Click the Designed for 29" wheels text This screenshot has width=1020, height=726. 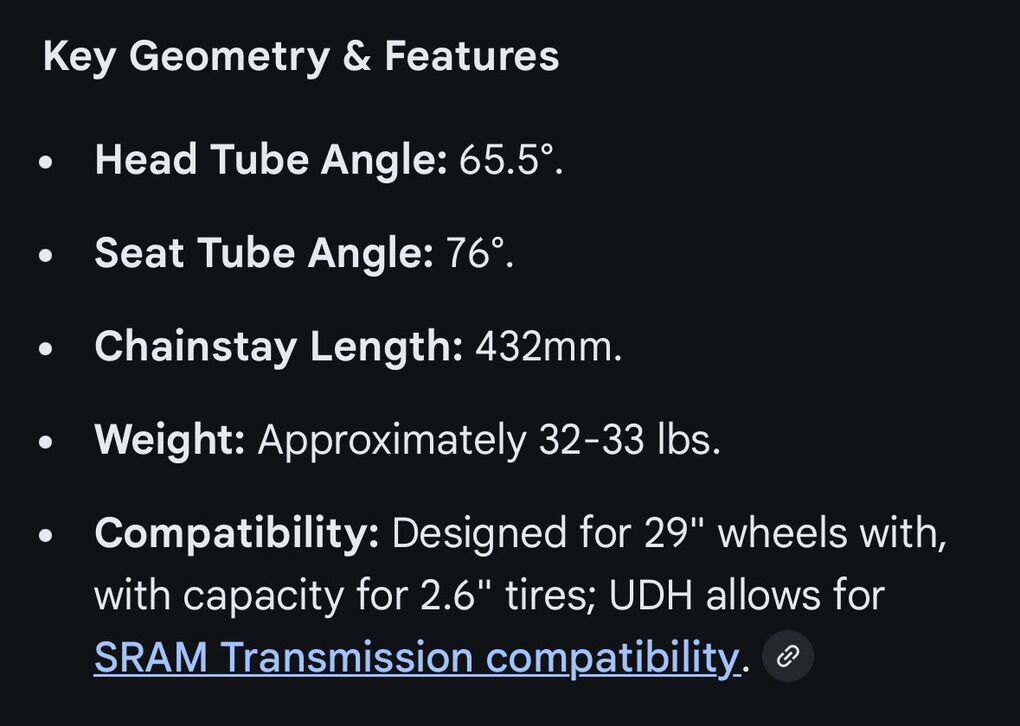tap(668, 533)
